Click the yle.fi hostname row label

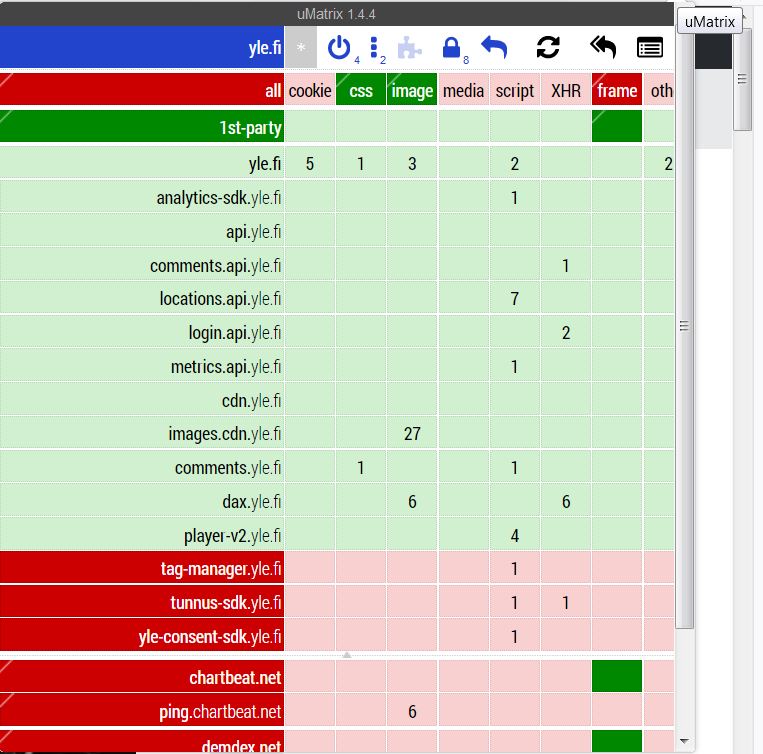142,163
